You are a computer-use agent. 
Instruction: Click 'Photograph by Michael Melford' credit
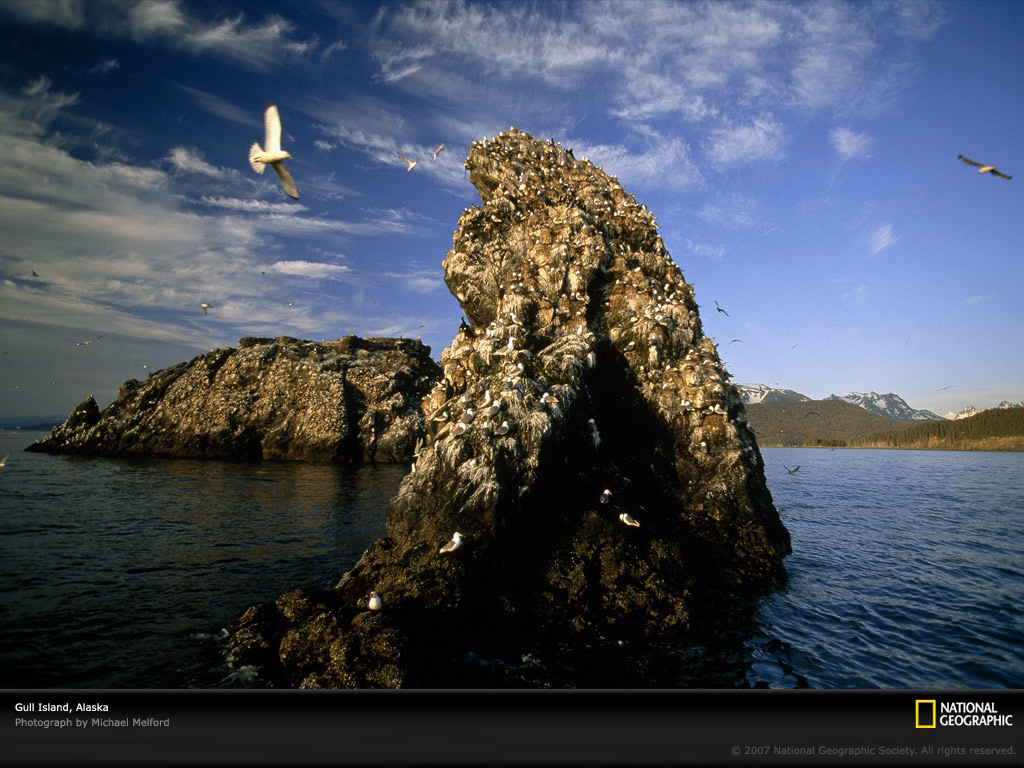coord(92,722)
